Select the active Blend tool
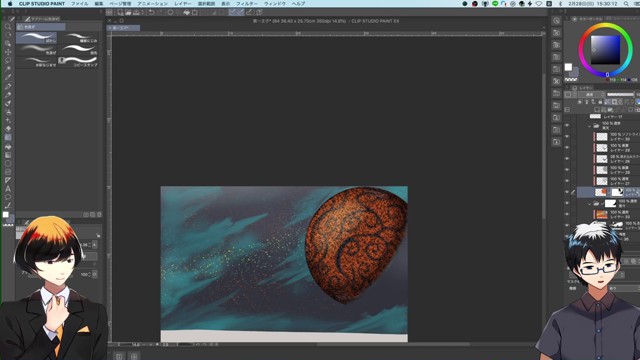 point(8,138)
